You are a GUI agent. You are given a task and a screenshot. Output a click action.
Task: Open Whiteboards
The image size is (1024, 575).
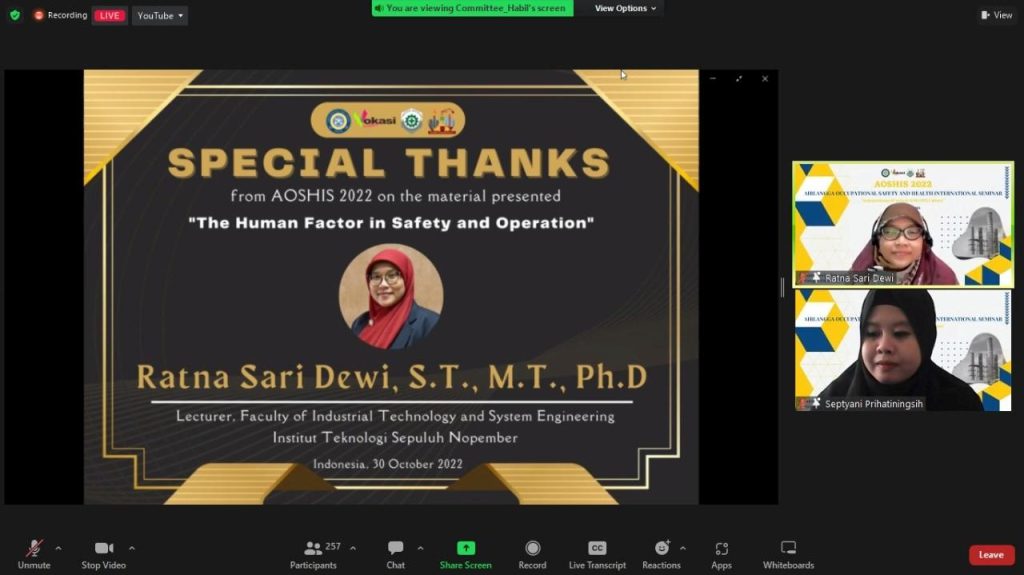pos(788,554)
